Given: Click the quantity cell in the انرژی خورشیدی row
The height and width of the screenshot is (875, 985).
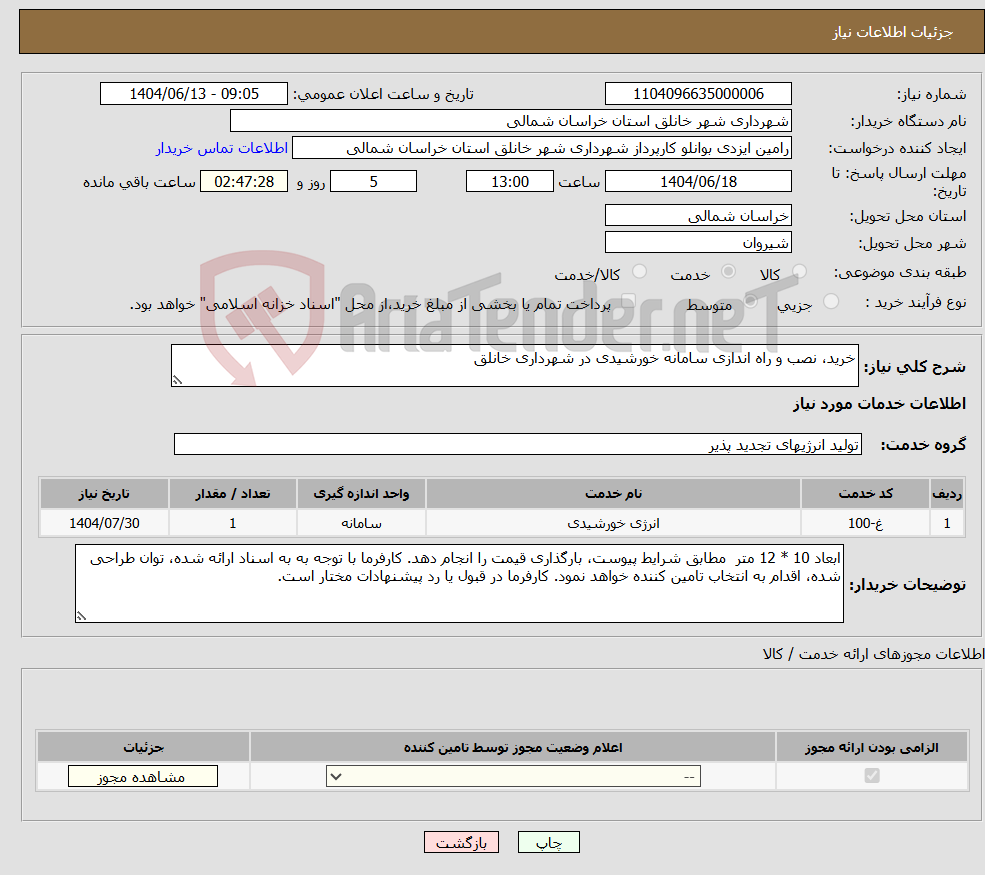Looking at the screenshot, I should (232, 523).
